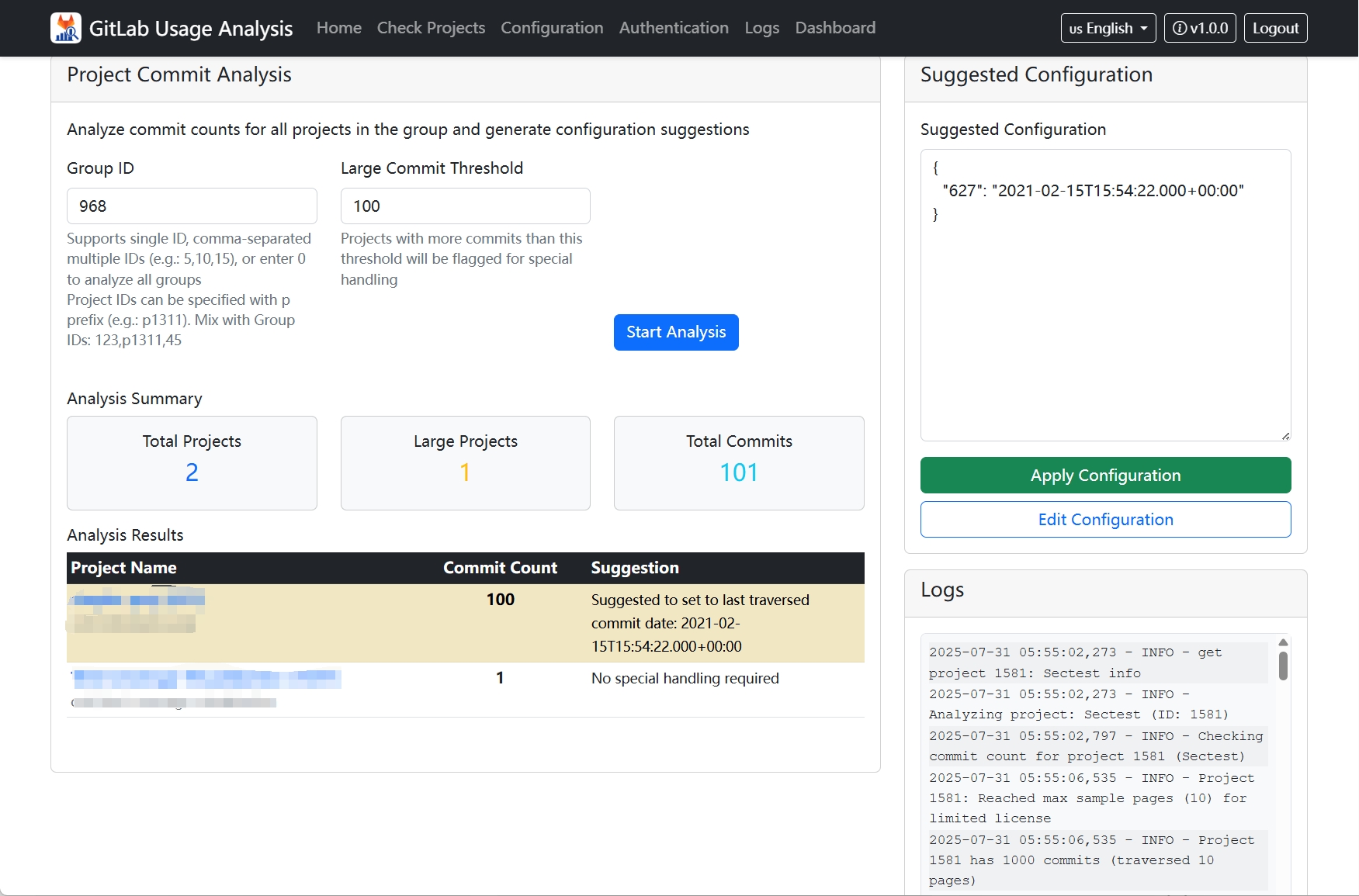This screenshot has height=896, width=1359.
Task: Click the Logout button
Action: tap(1275, 28)
